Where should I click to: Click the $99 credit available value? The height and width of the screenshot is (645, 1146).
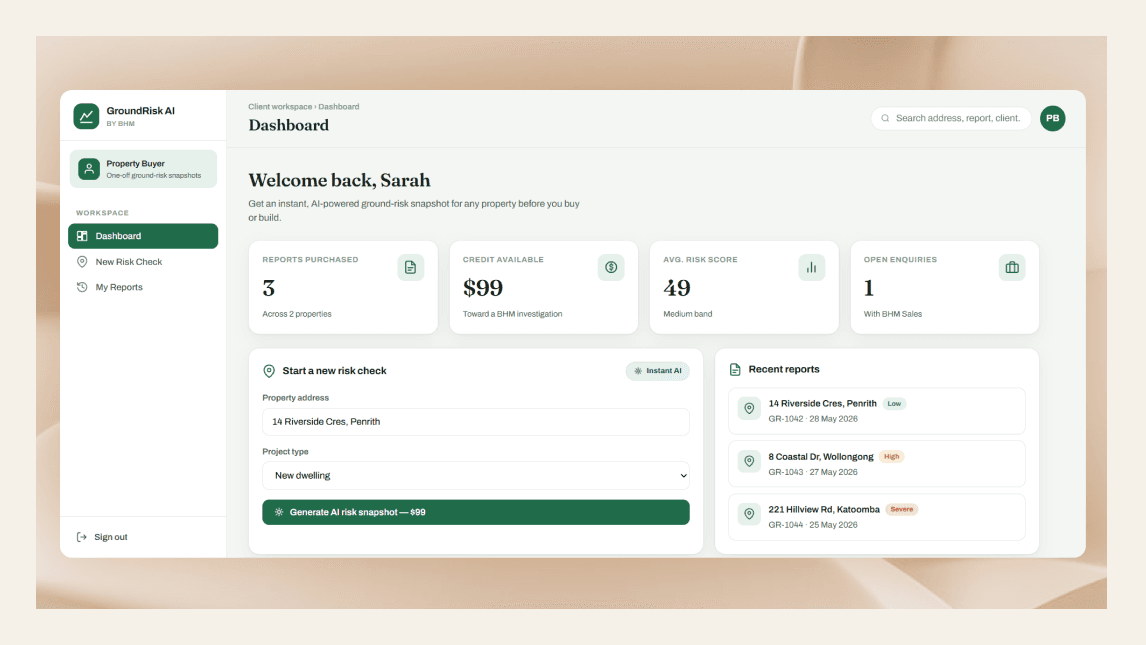point(483,288)
